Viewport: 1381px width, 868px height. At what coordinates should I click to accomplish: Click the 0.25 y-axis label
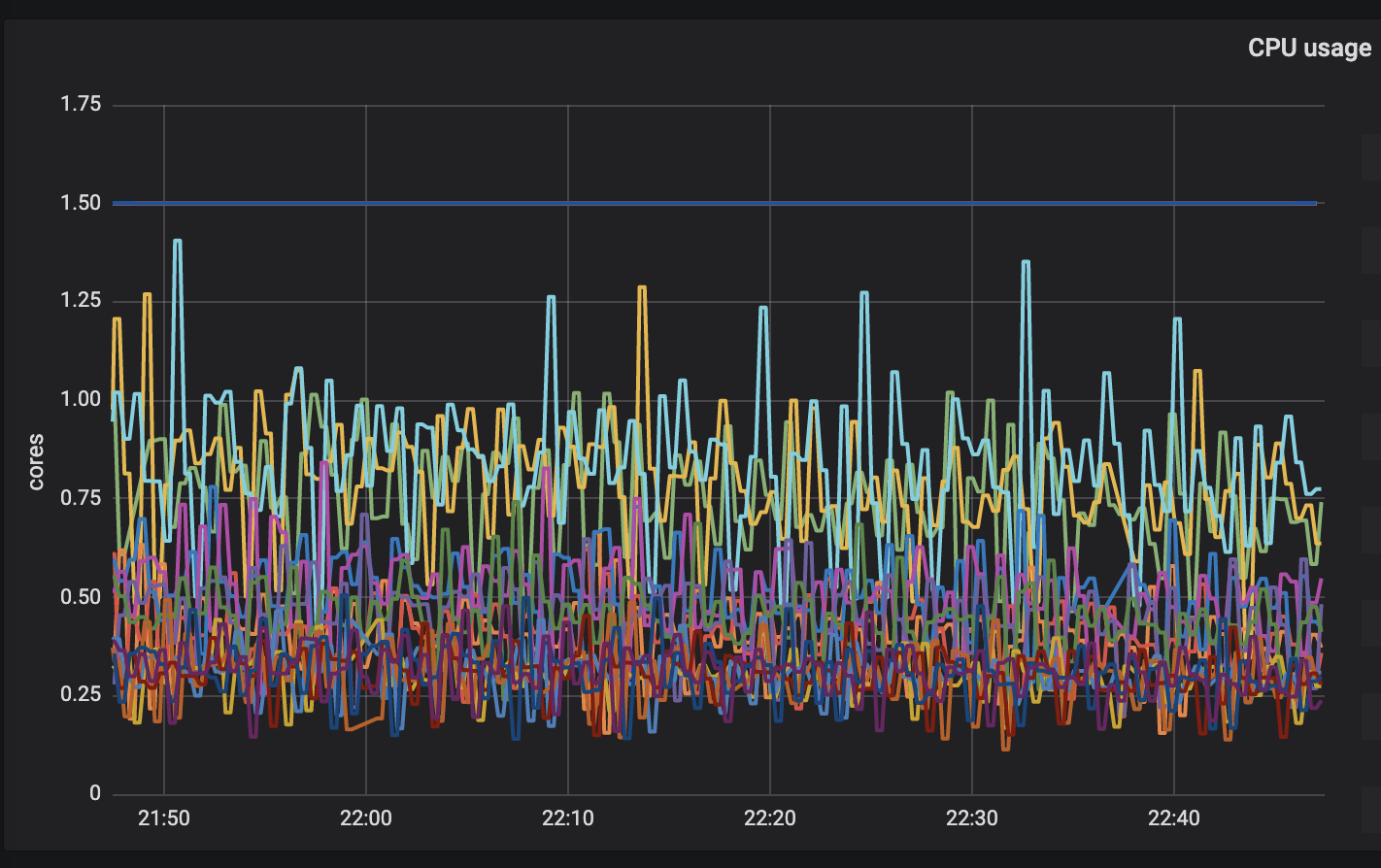click(x=81, y=694)
